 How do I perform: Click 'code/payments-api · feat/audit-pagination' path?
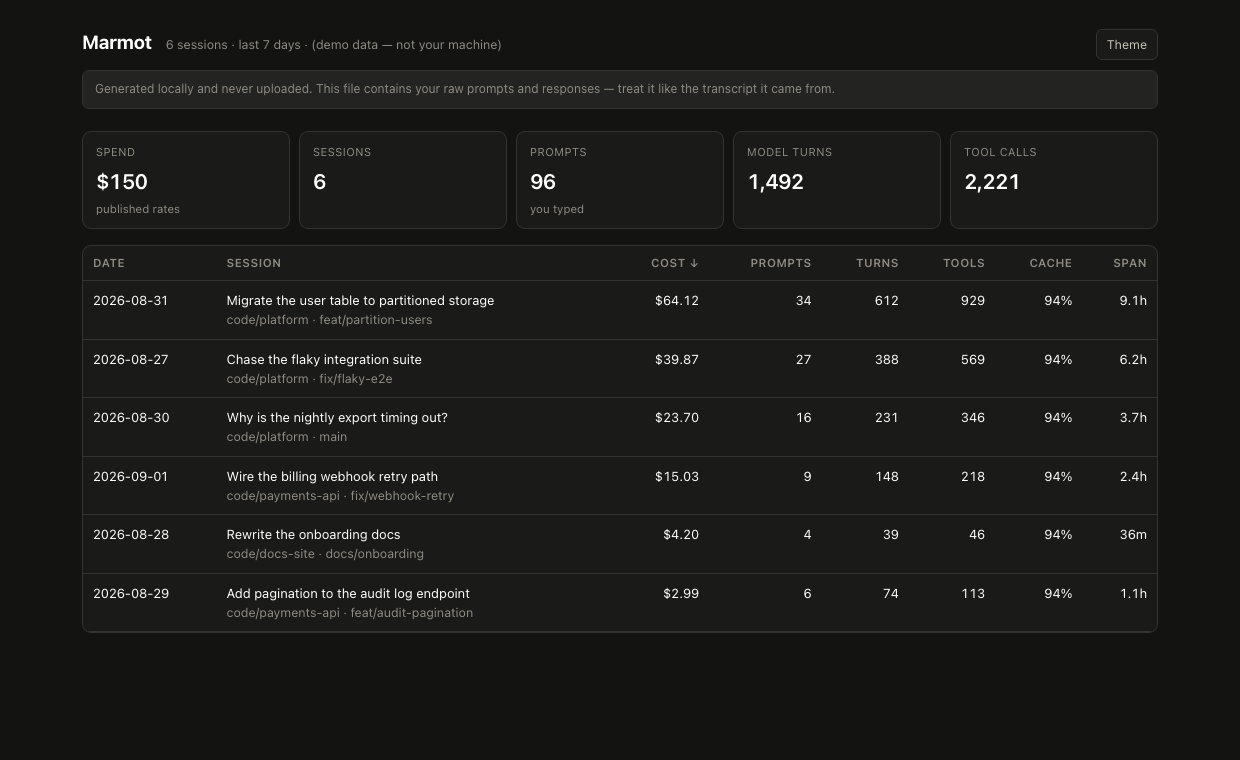(x=350, y=613)
